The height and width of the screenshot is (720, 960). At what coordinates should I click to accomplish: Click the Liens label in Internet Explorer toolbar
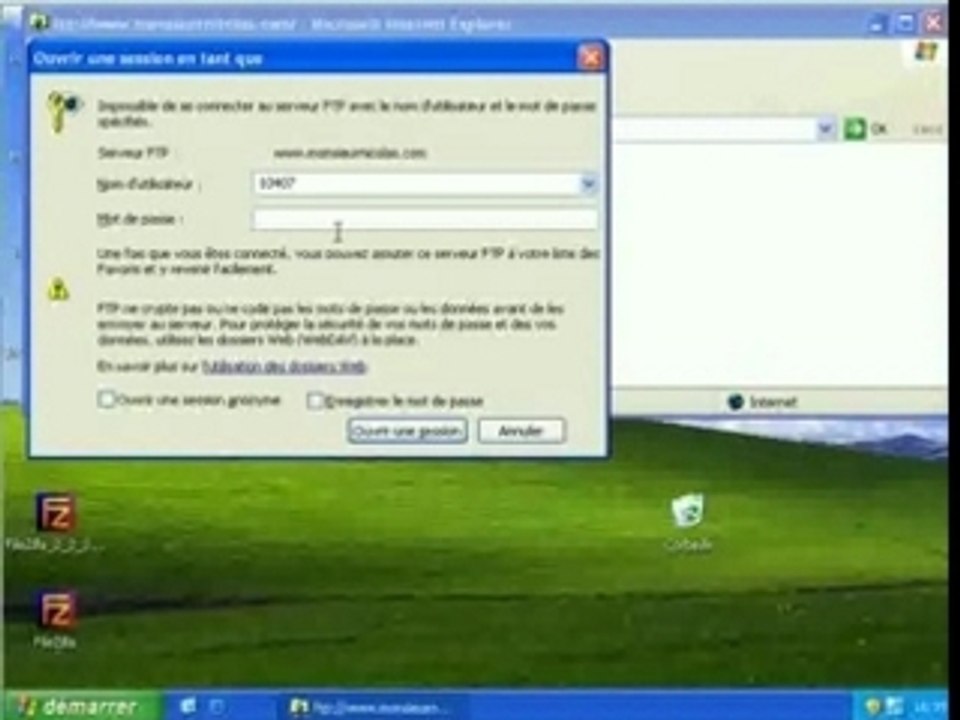click(927, 130)
